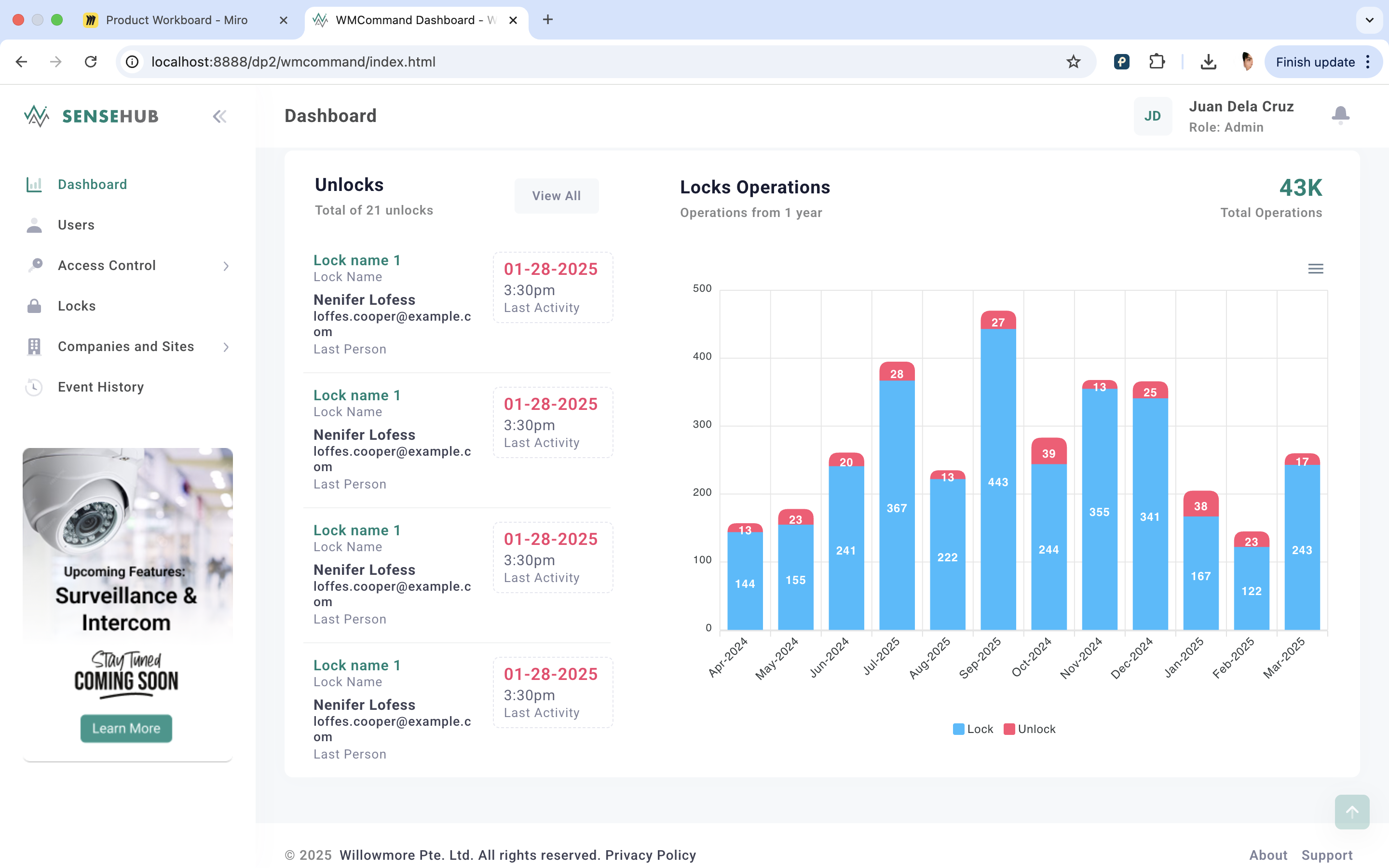The image size is (1389, 868).
Task: Toggle Lock series in chart legend
Action: (973, 729)
